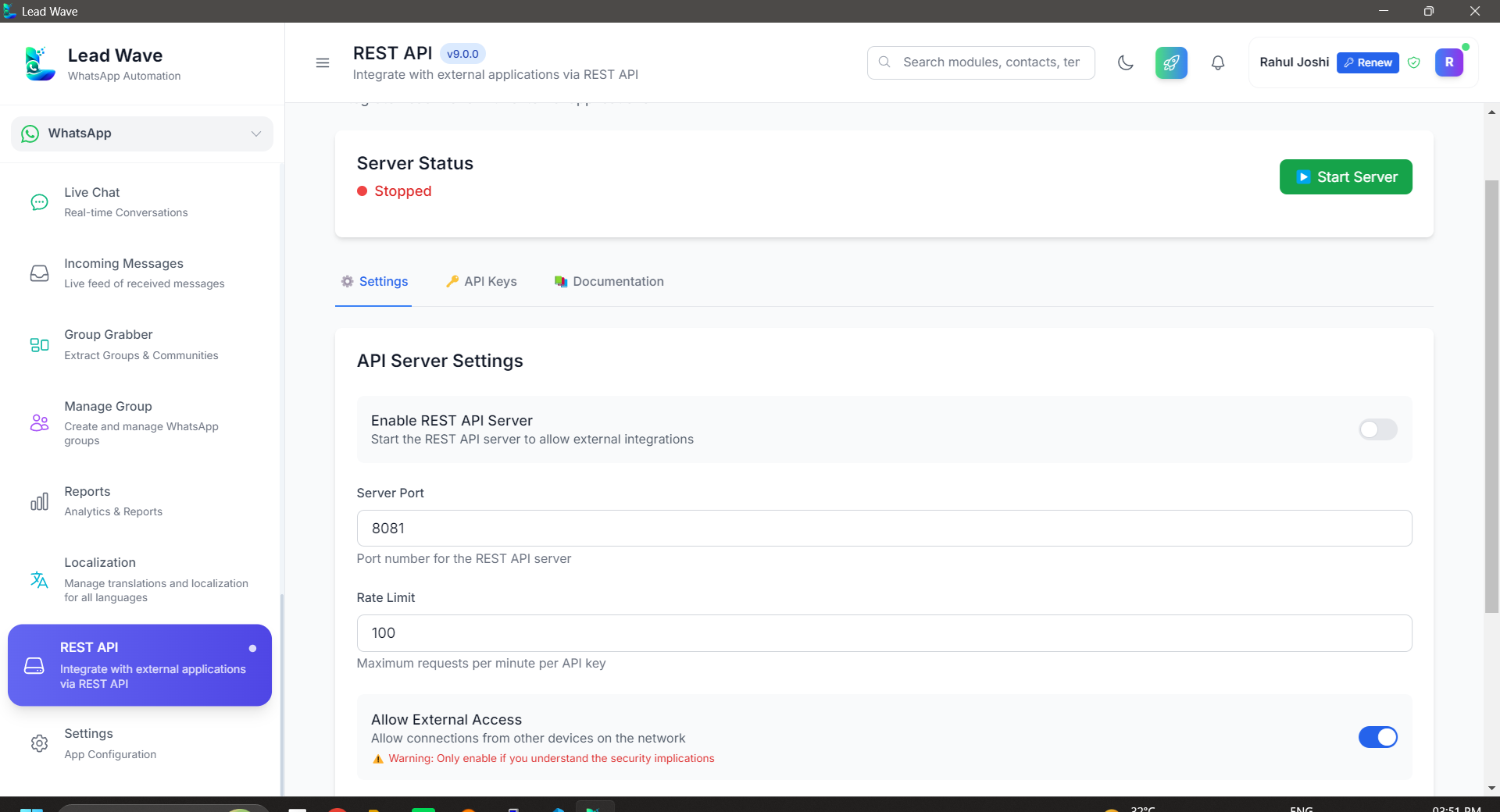This screenshot has height=812, width=1500.
Task: Open Group Grabber sidebar icon
Action: point(39,344)
